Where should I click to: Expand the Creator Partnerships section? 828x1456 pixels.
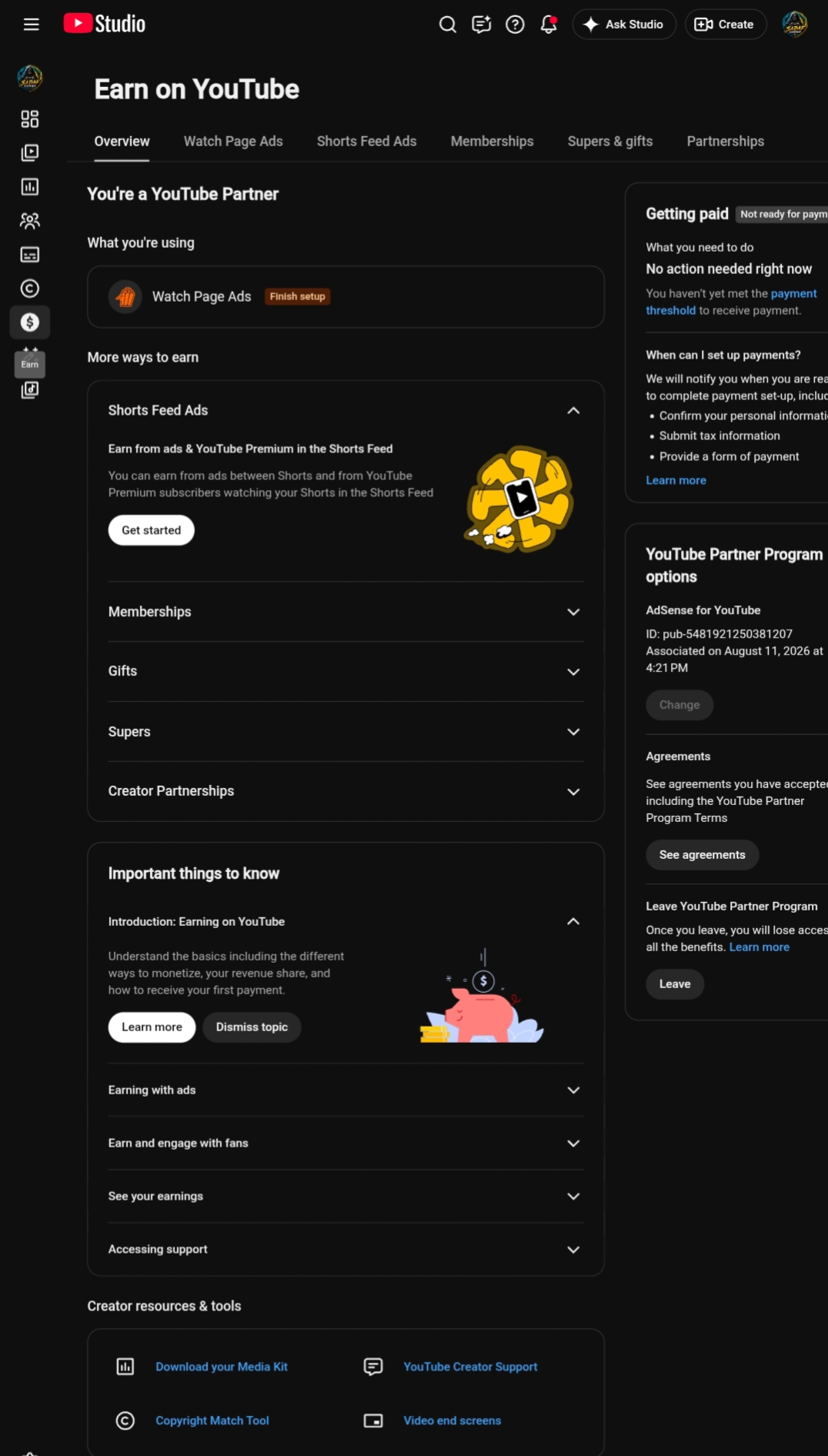(x=573, y=792)
